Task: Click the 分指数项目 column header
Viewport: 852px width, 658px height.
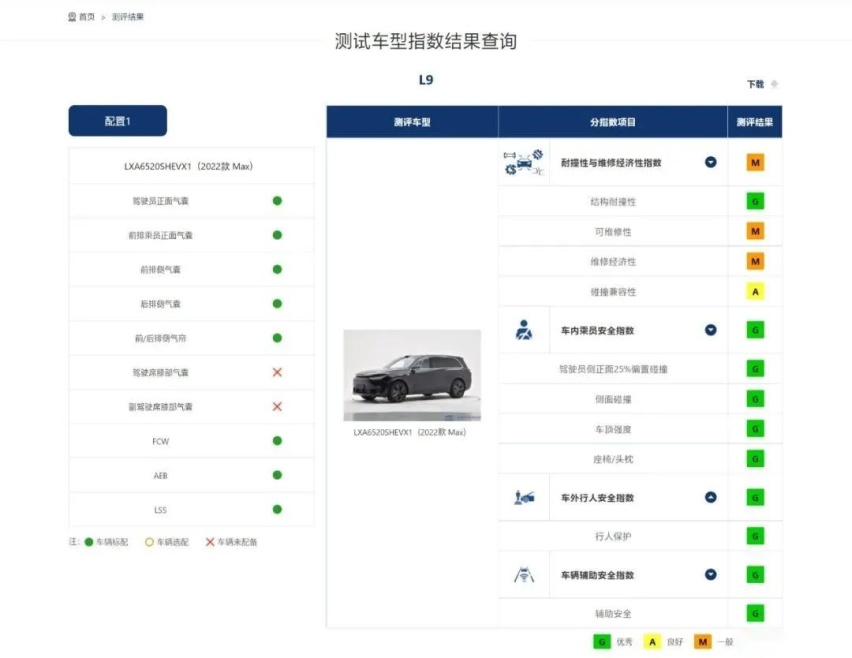Action: (612, 122)
